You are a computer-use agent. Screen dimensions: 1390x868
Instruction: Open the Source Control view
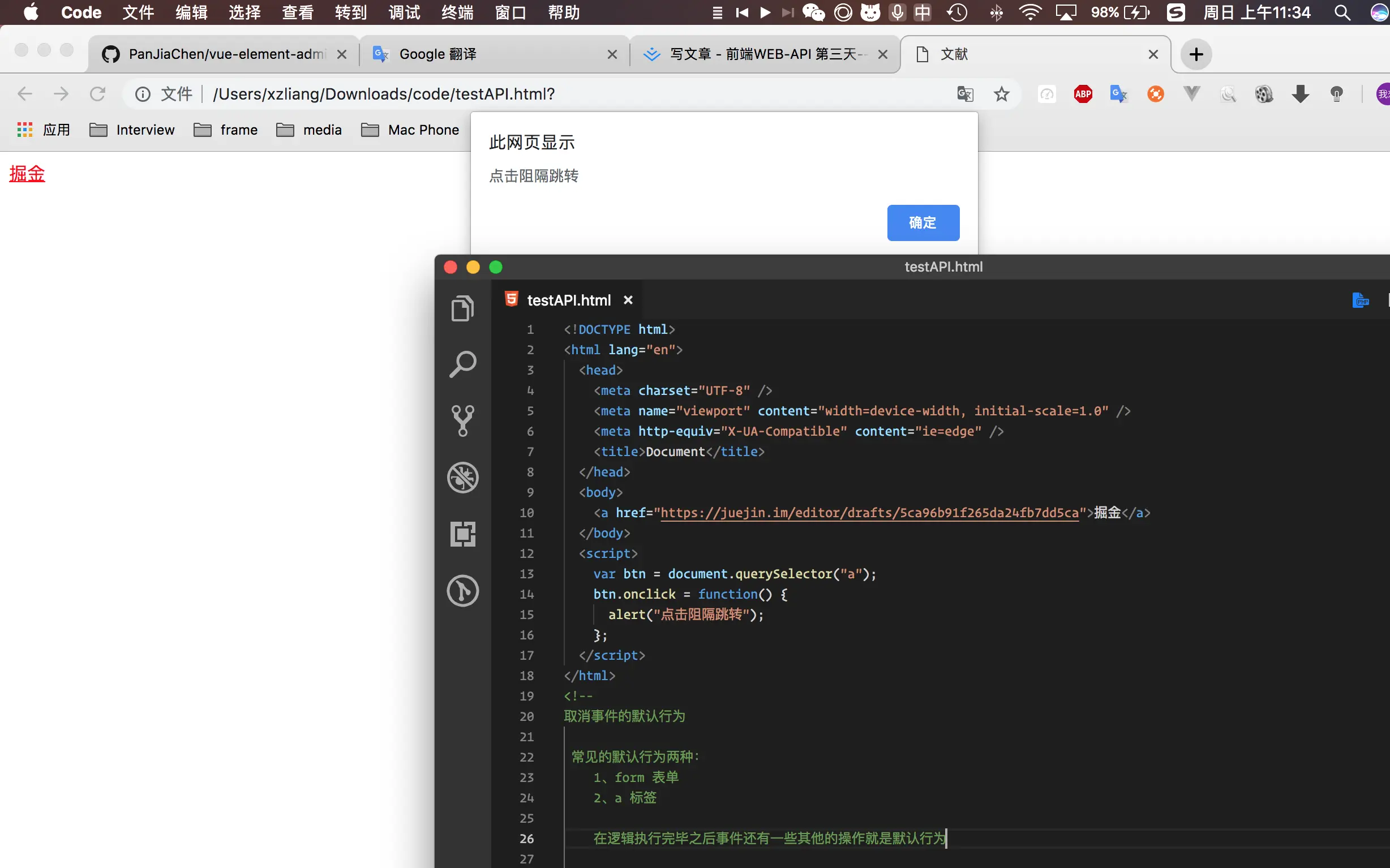pyautogui.click(x=463, y=421)
